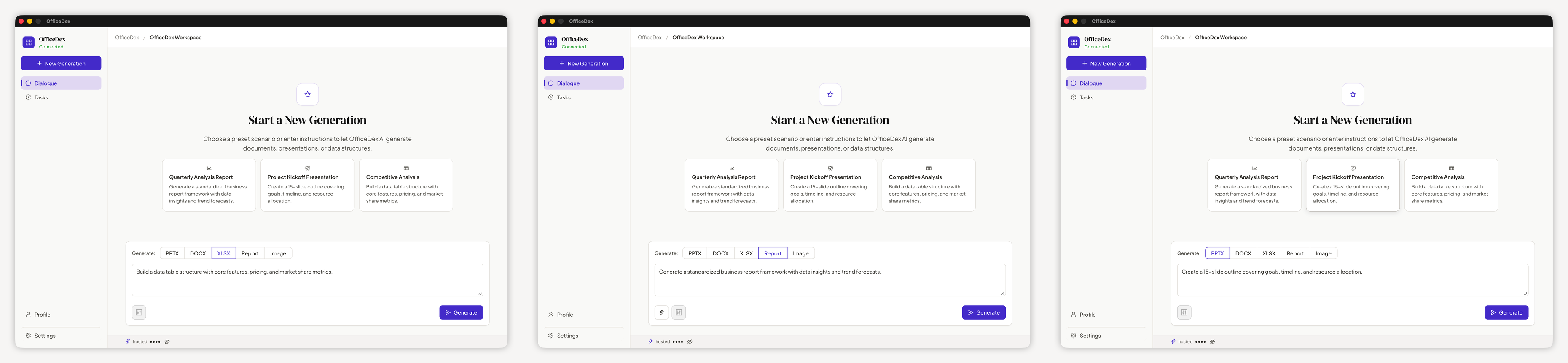
Task: Click OfficeDex breadcrumb link in the right window
Action: click(1172, 38)
